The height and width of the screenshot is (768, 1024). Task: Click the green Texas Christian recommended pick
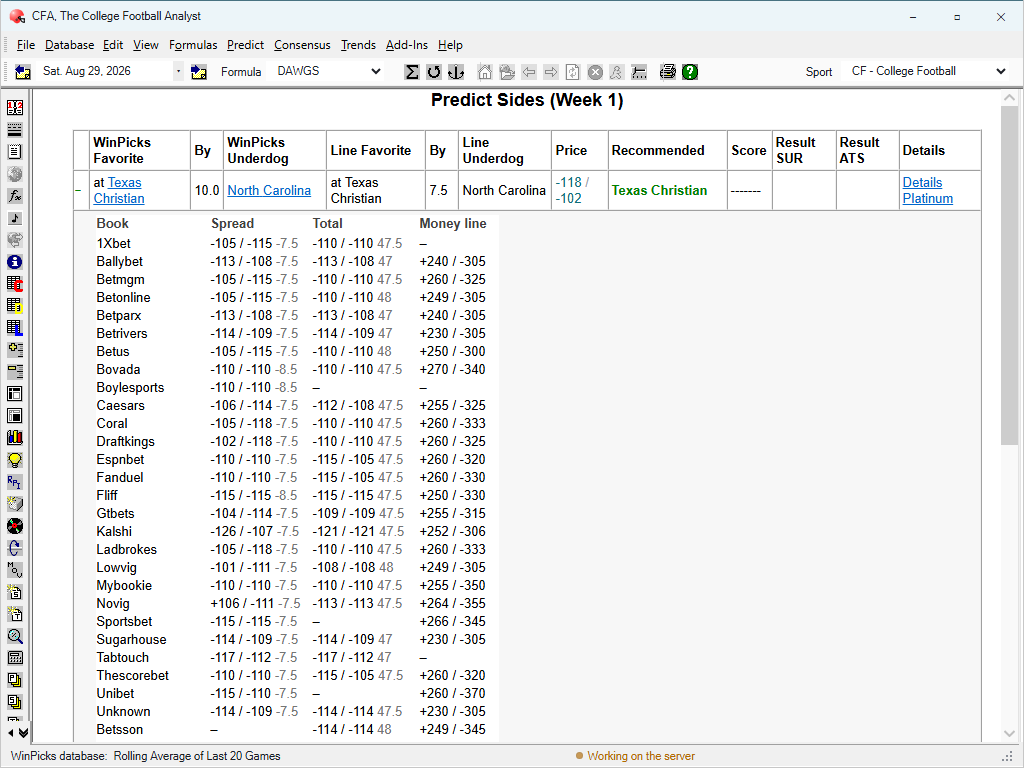(659, 191)
